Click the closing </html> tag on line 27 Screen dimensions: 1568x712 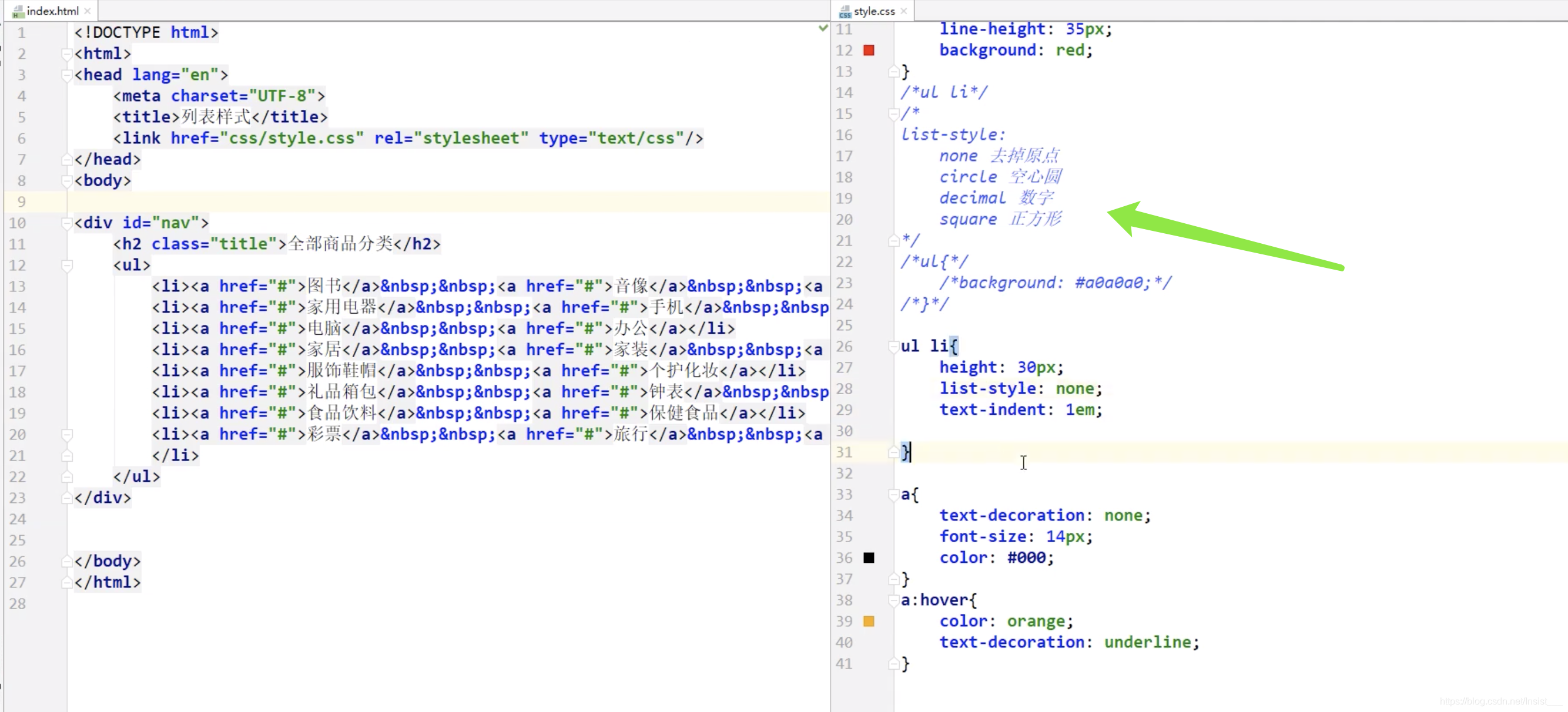108,583
